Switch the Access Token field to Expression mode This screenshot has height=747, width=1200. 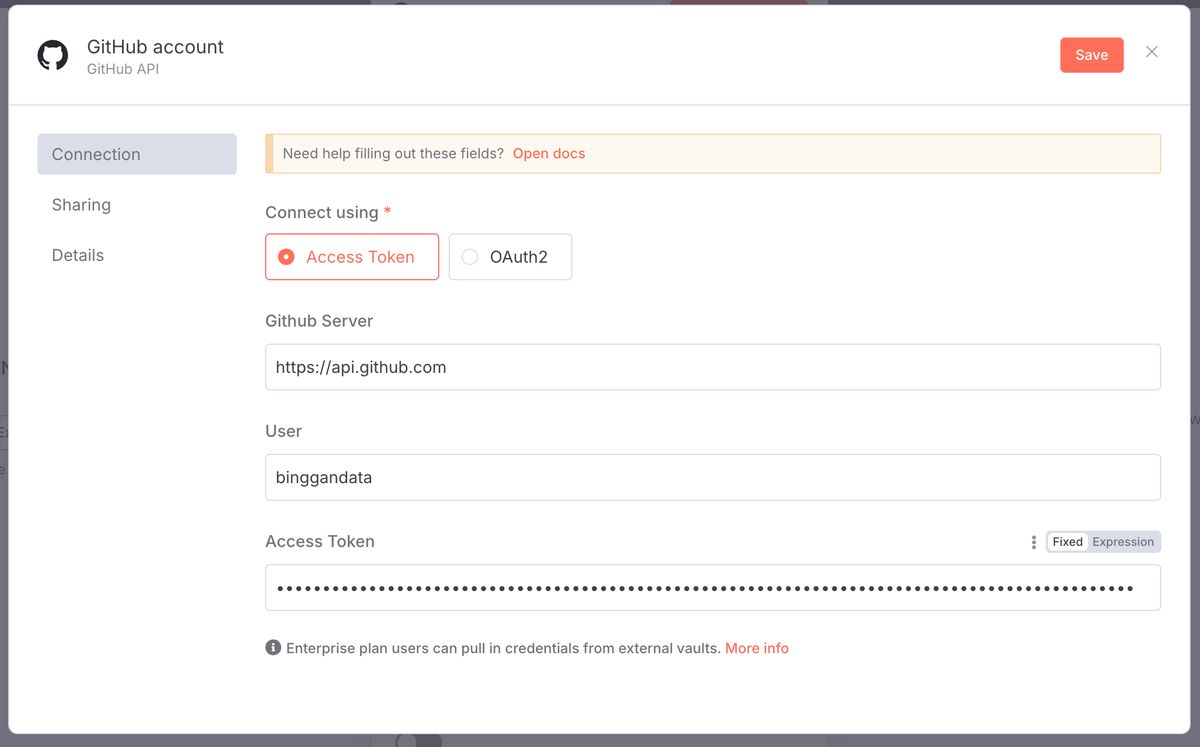1123,541
